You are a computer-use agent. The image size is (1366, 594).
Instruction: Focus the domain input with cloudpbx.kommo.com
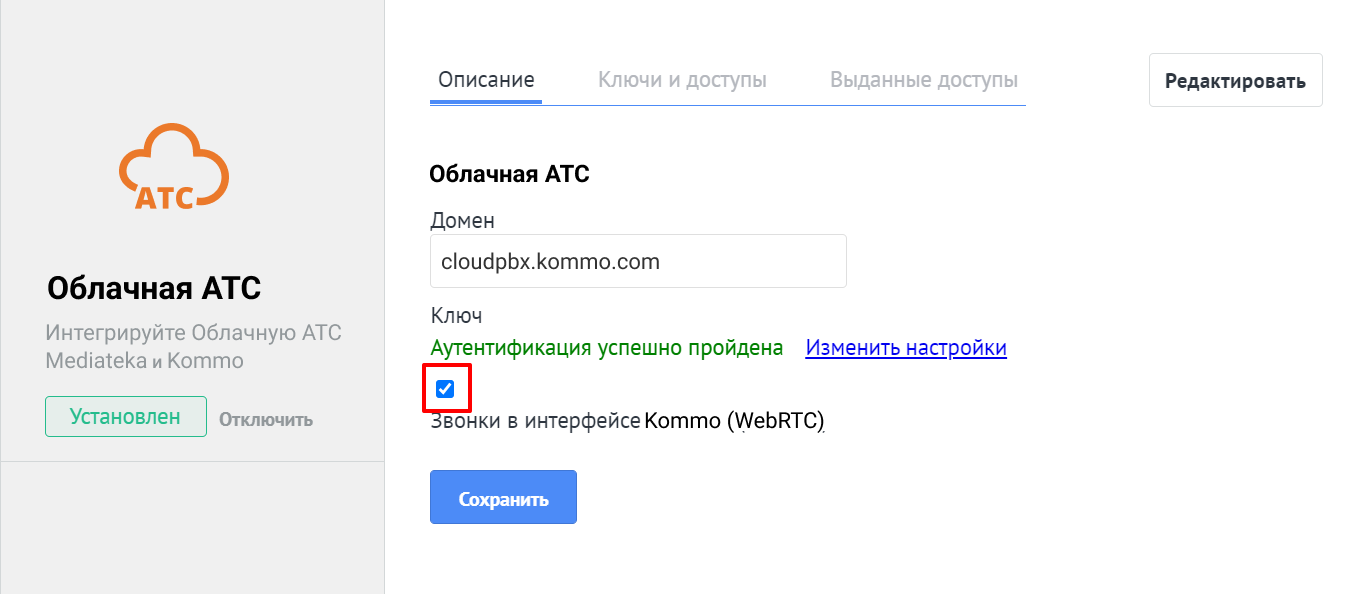point(638,261)
